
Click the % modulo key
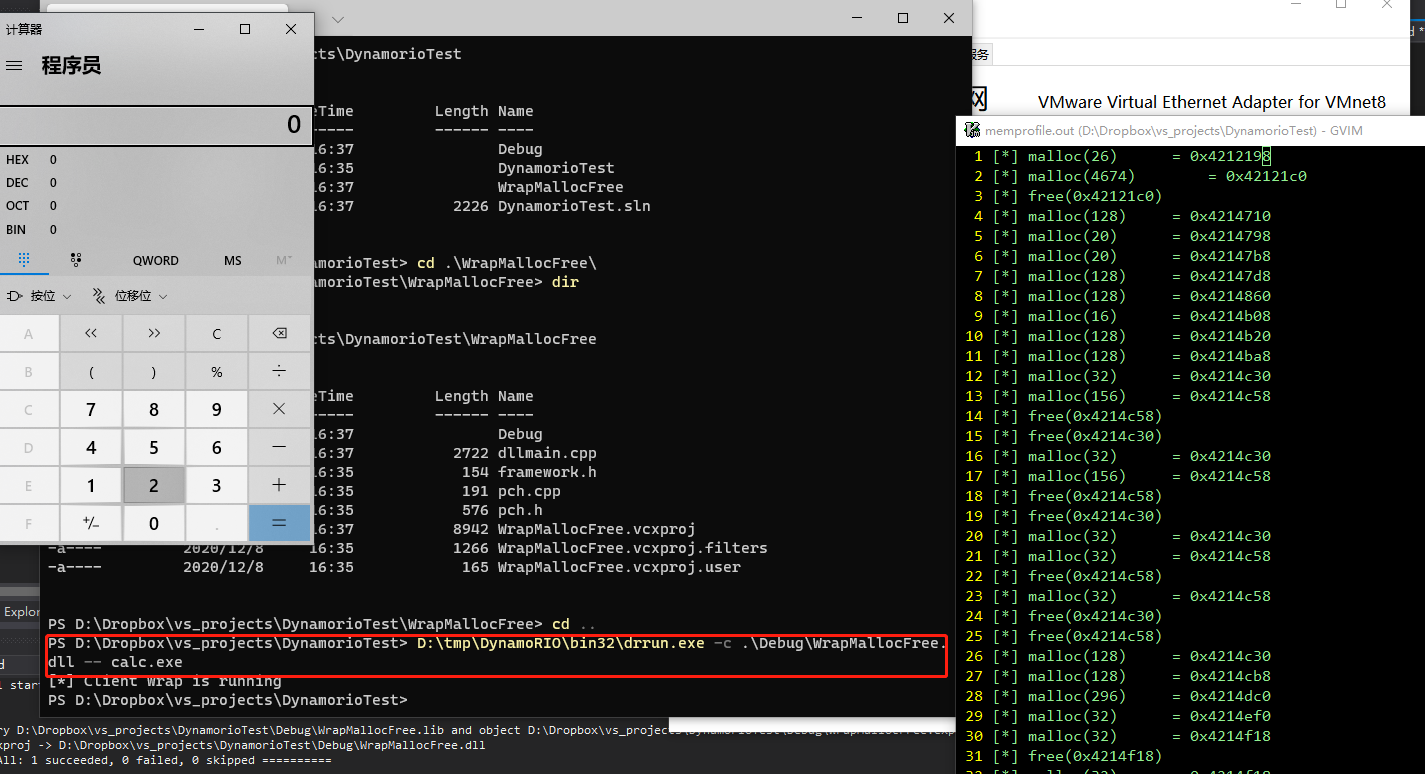coord(216,371)
